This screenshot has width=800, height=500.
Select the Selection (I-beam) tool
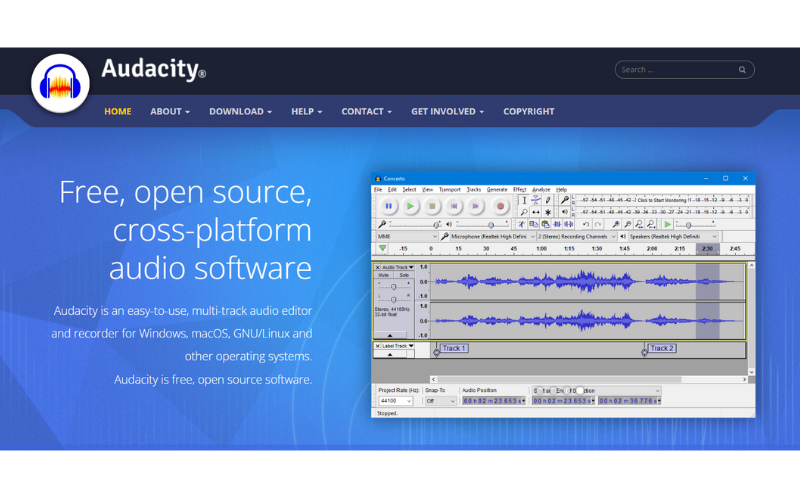point(524,201)
